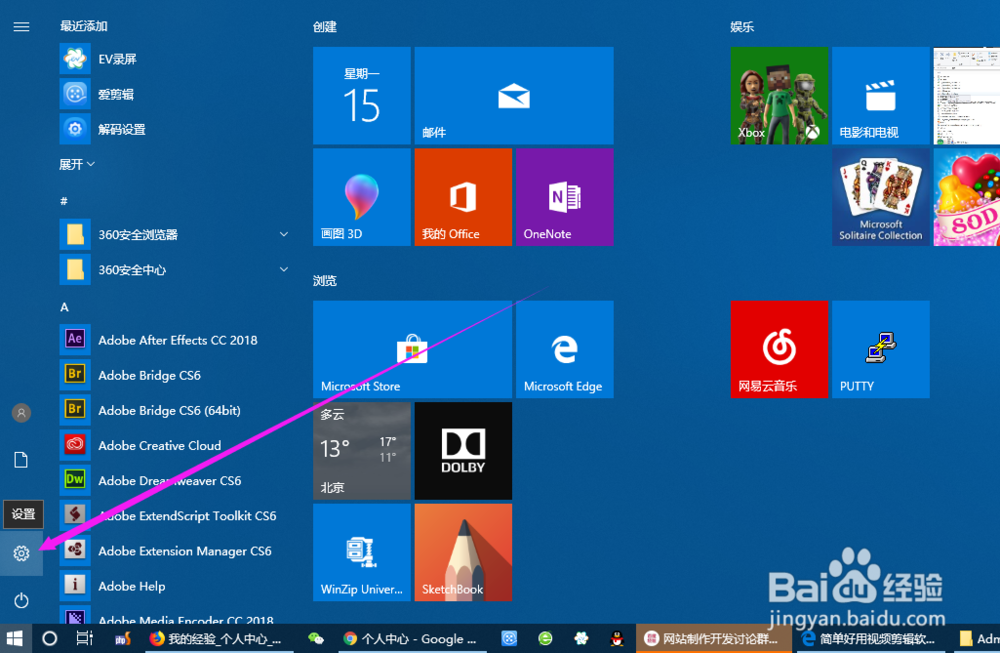This screenshot has height=653, width=1000.
Task: Open the OneNote tile
Action: click(564, 196)
